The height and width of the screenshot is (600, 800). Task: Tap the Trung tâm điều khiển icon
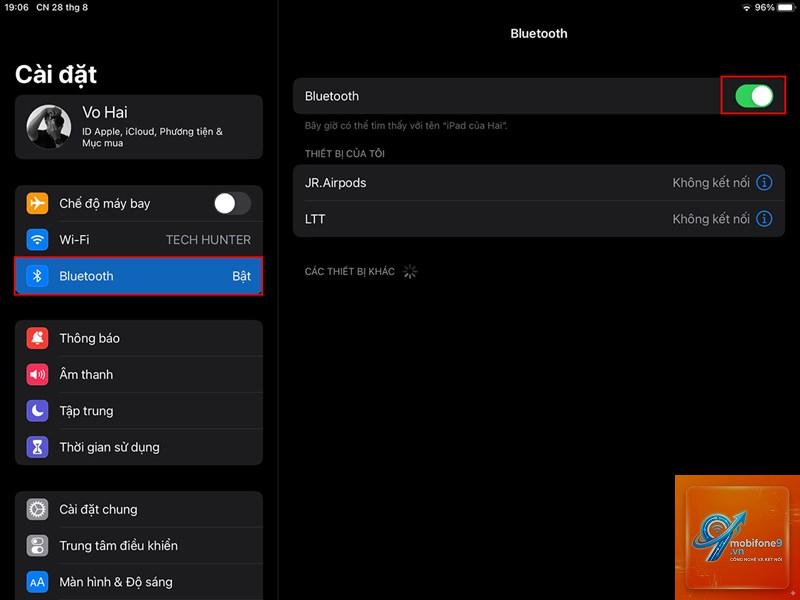tap(37, 545)
